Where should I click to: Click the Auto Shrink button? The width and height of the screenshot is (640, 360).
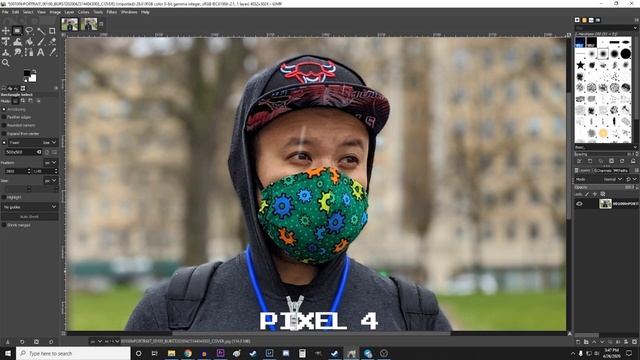[30, 216]
